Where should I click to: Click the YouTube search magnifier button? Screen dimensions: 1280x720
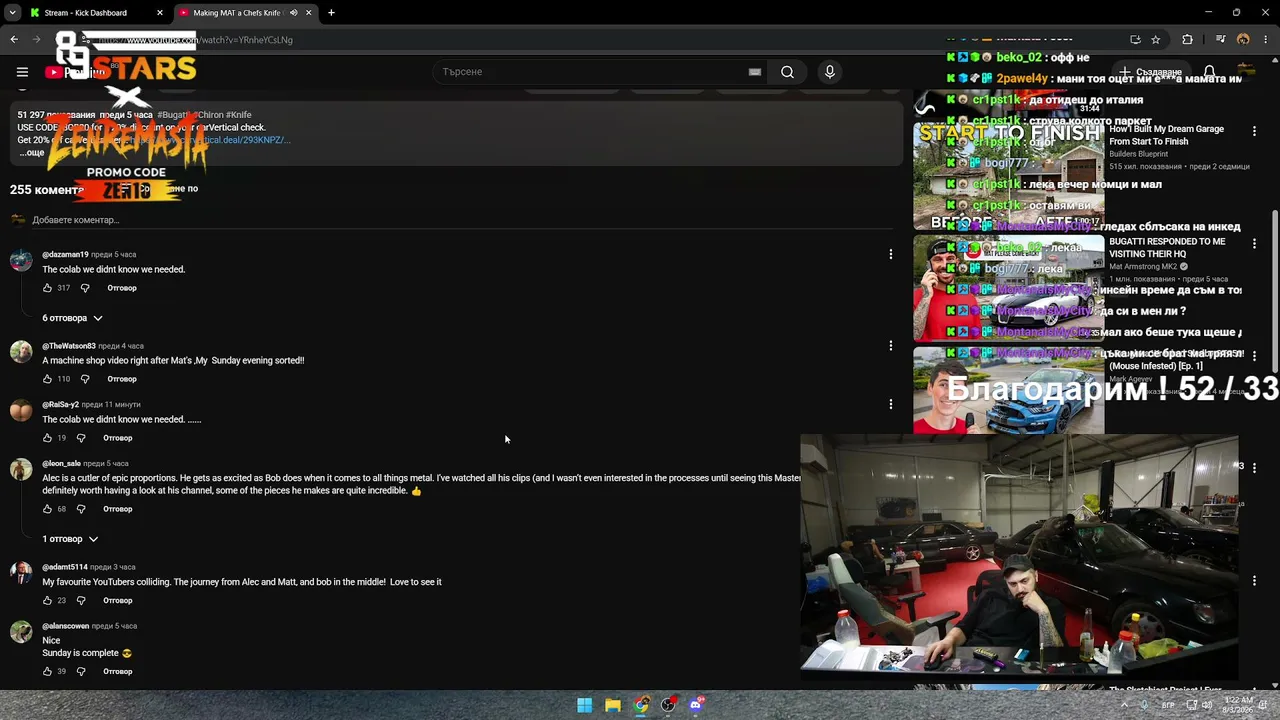point(787,72)
